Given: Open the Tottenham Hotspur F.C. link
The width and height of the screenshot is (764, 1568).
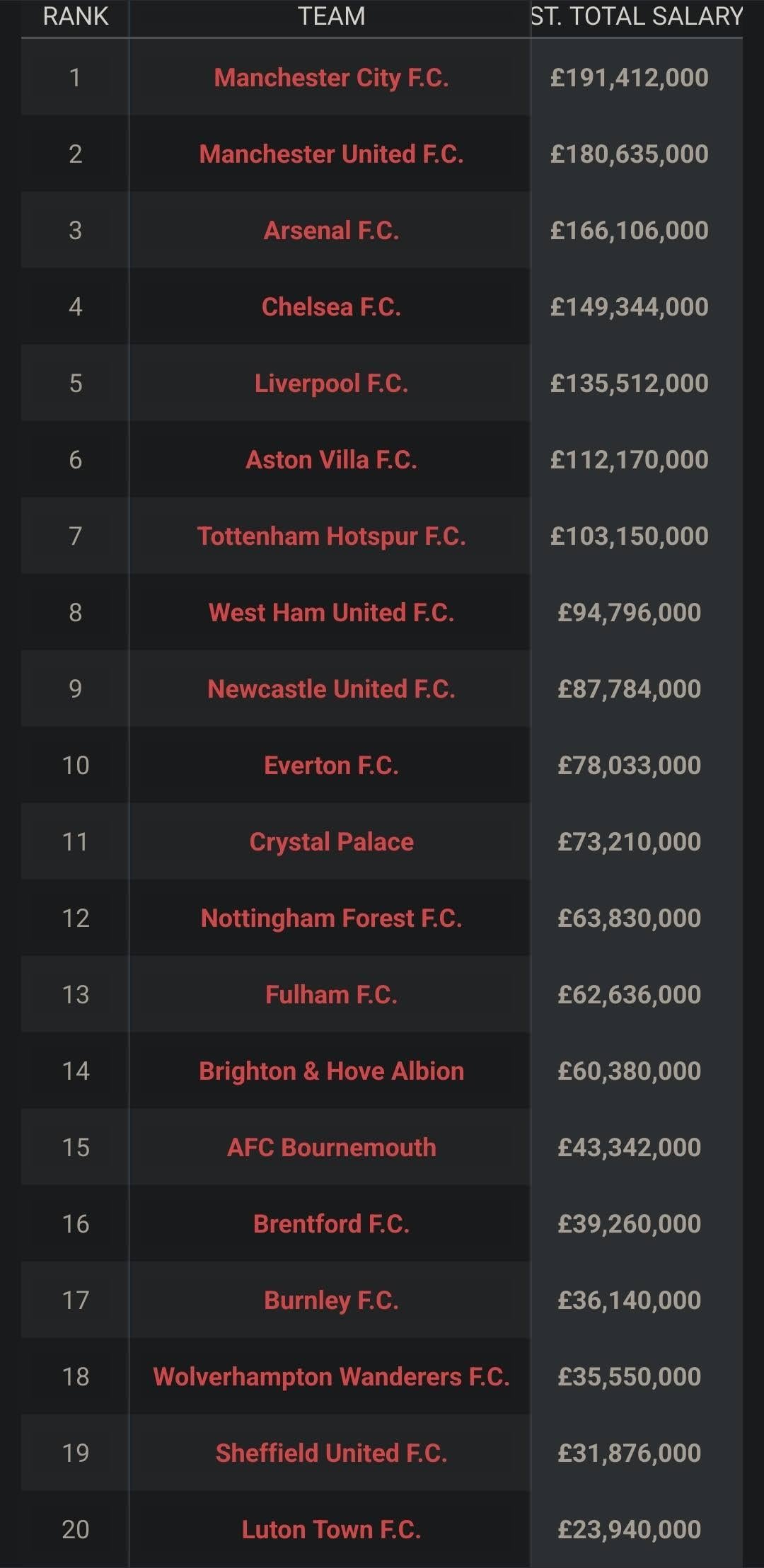Looking at the screenshot, I should [x=331, y=536].
